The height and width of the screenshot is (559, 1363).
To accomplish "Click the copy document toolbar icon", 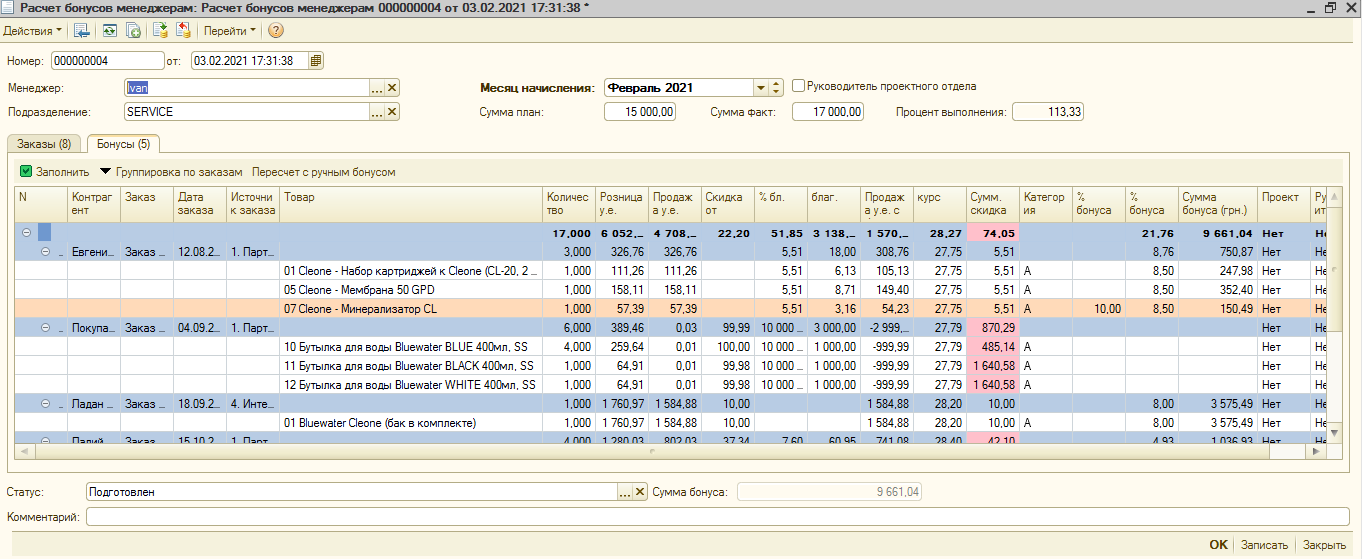I will [x=133, y=31].
